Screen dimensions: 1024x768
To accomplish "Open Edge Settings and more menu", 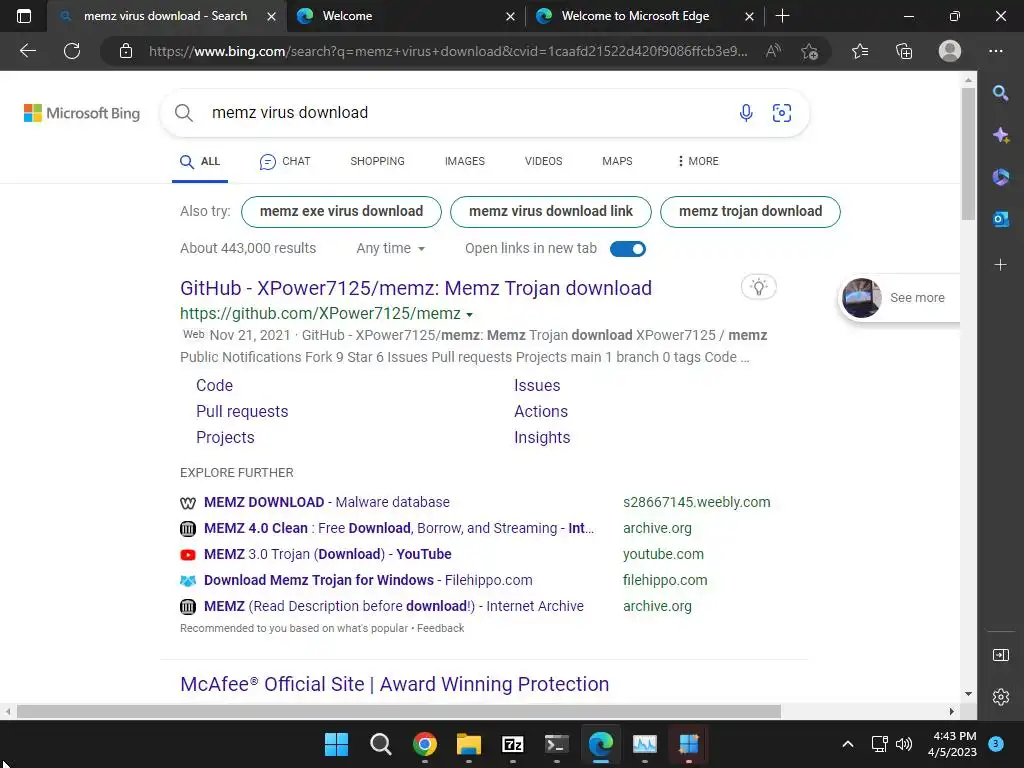I will [996, 51].
